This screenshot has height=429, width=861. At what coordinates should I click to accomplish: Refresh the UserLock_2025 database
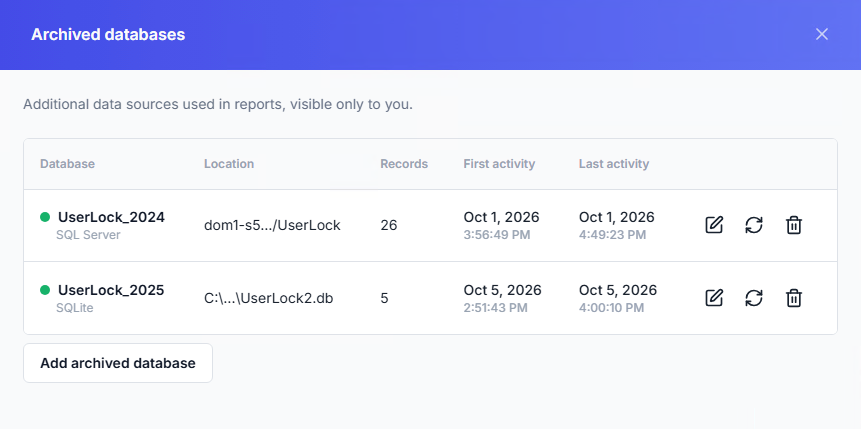pos(754,298)
